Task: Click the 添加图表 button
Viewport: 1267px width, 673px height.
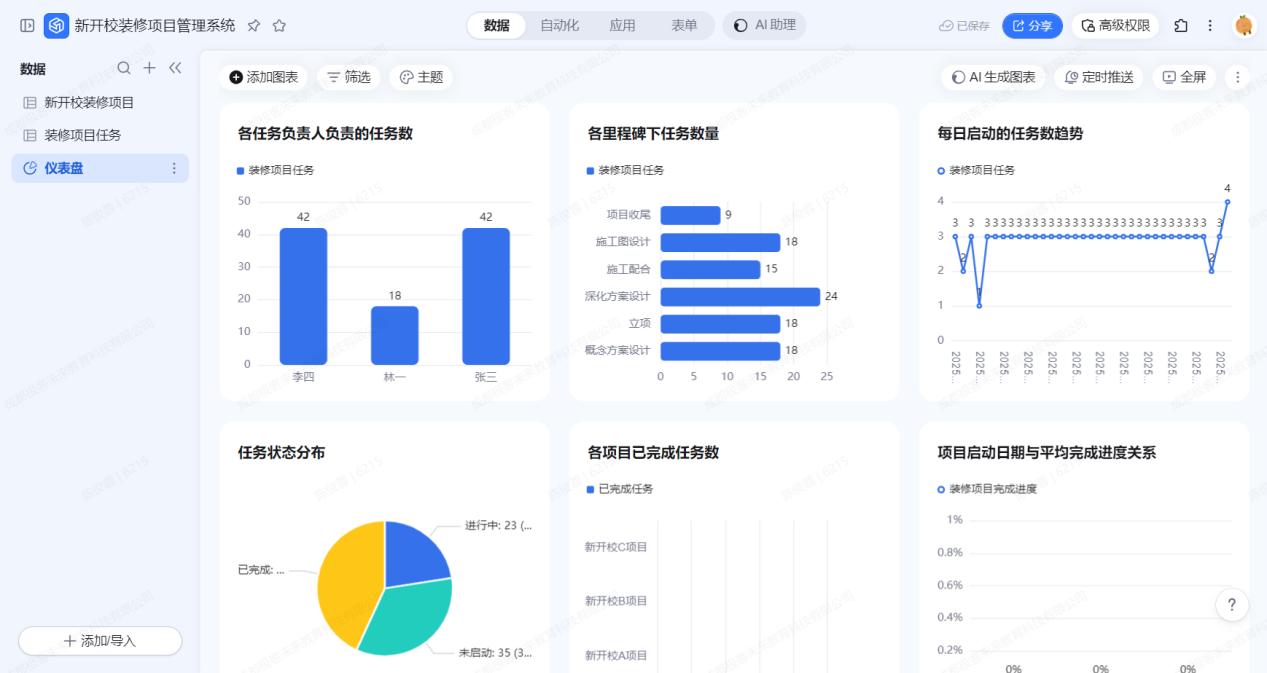Action: click(264, 77)
